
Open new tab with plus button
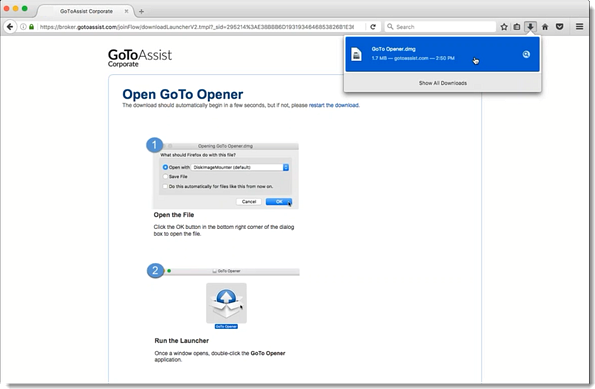(x=141, y=11)
